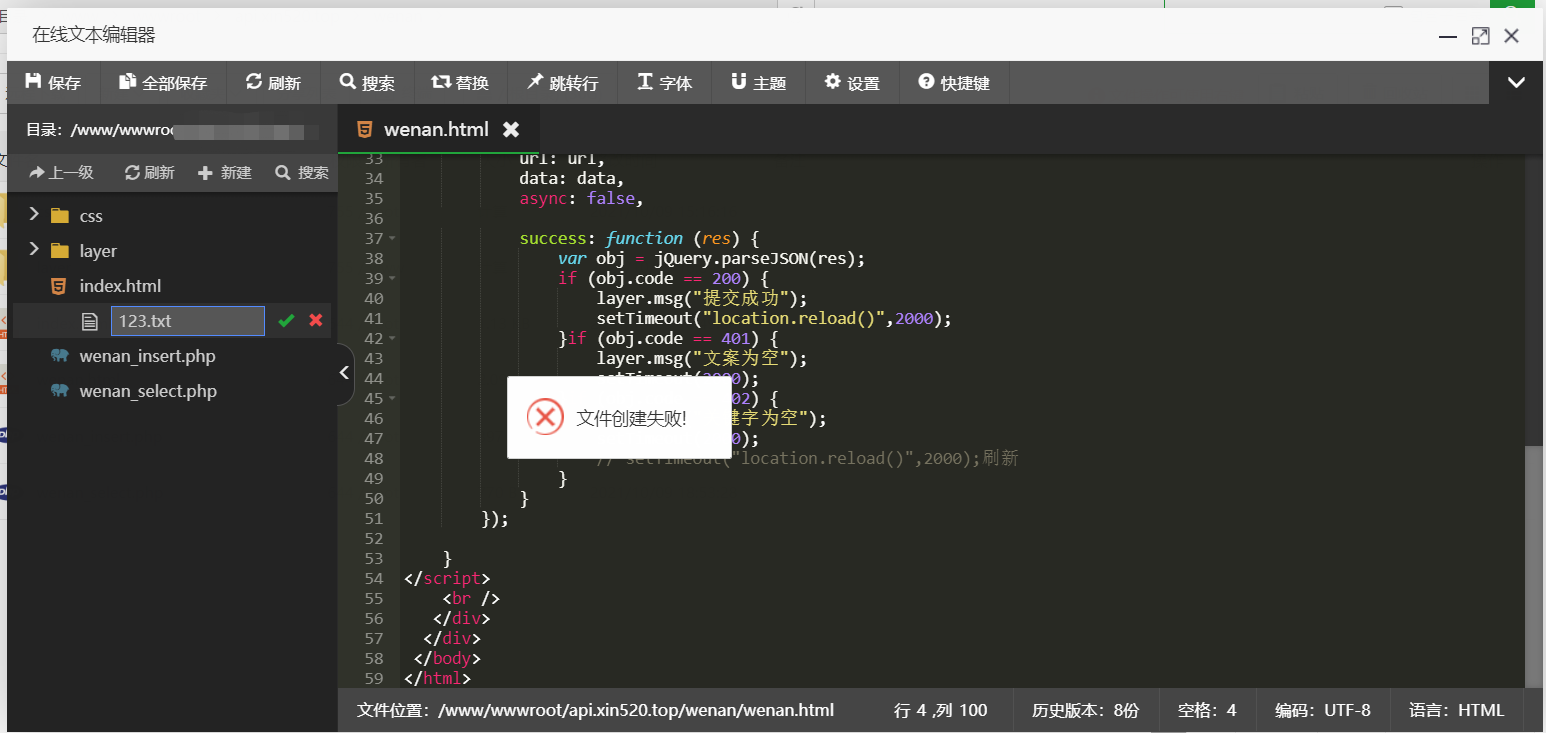Click 'async: false,' code line
1546x733 pixels.
581,198
